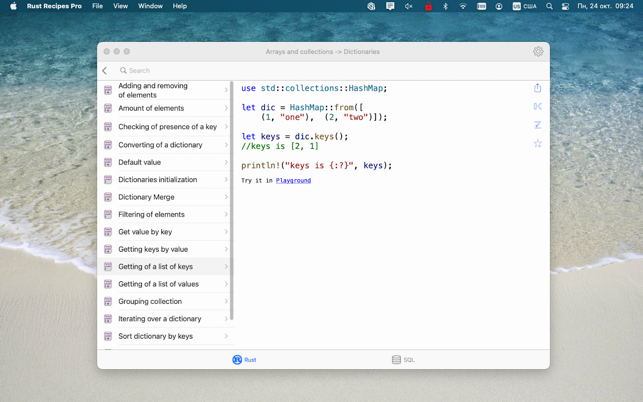Screen dimensions: 643x402
Task: Expand chevron for Get value by key
Action: (x=226, y=232)
